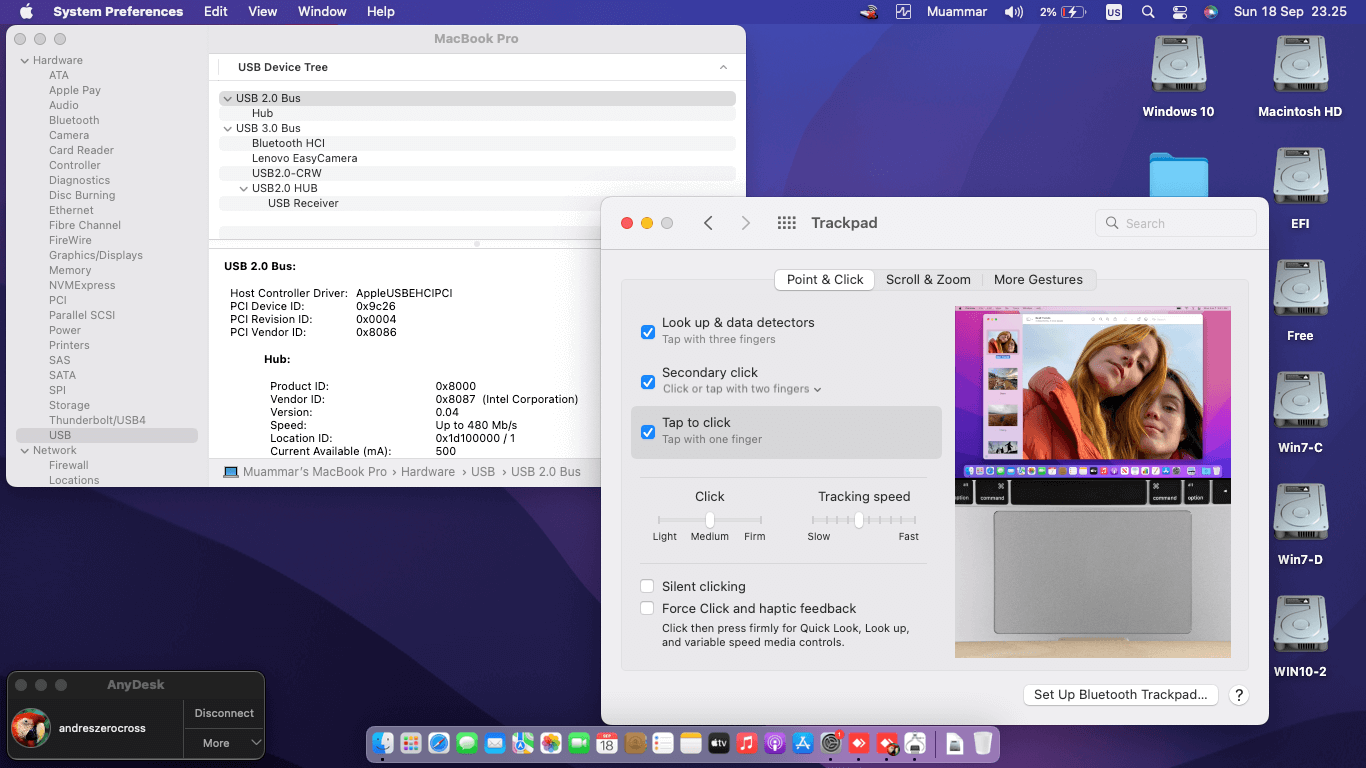Viewport: 1366px width, 768px height.
Task: Open Launchpad in the Dock
Action: coord(410,743)
